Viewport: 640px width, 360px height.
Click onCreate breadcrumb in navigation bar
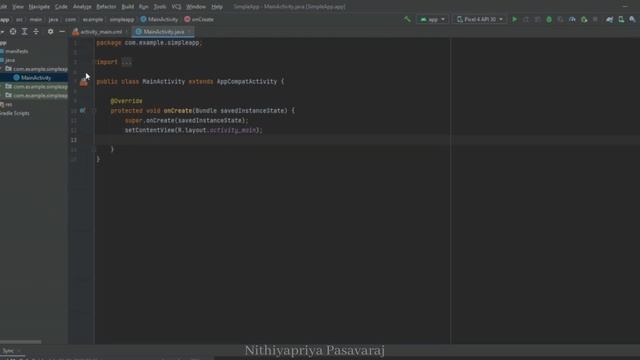(199, 19)
